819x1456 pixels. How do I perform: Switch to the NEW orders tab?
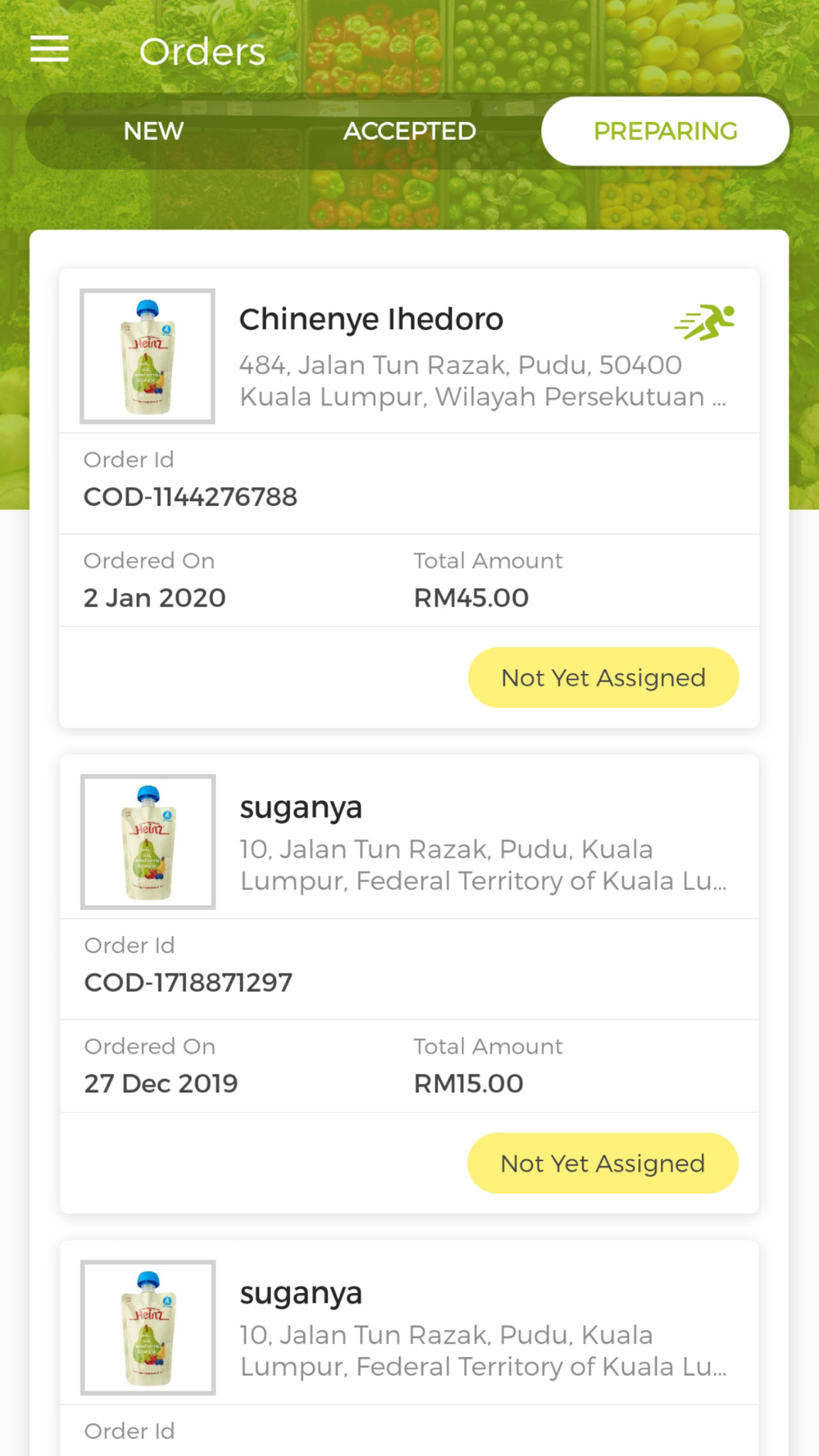153,131
